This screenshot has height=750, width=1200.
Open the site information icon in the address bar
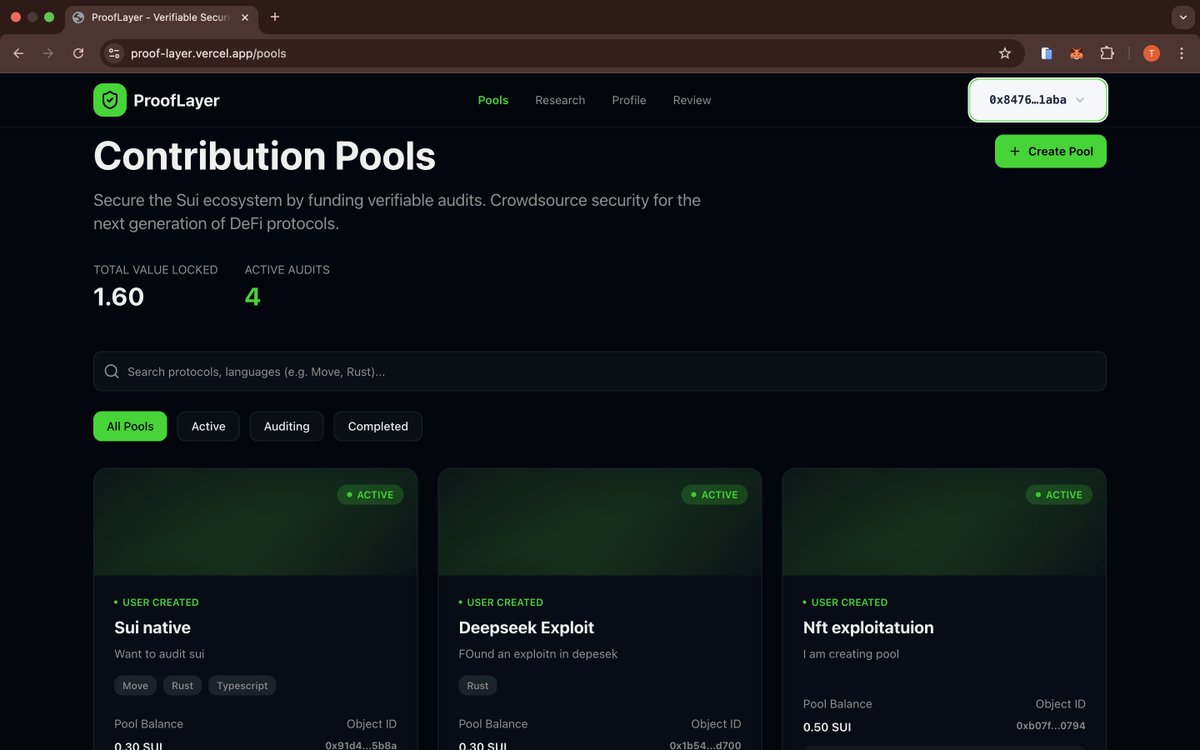114,53
